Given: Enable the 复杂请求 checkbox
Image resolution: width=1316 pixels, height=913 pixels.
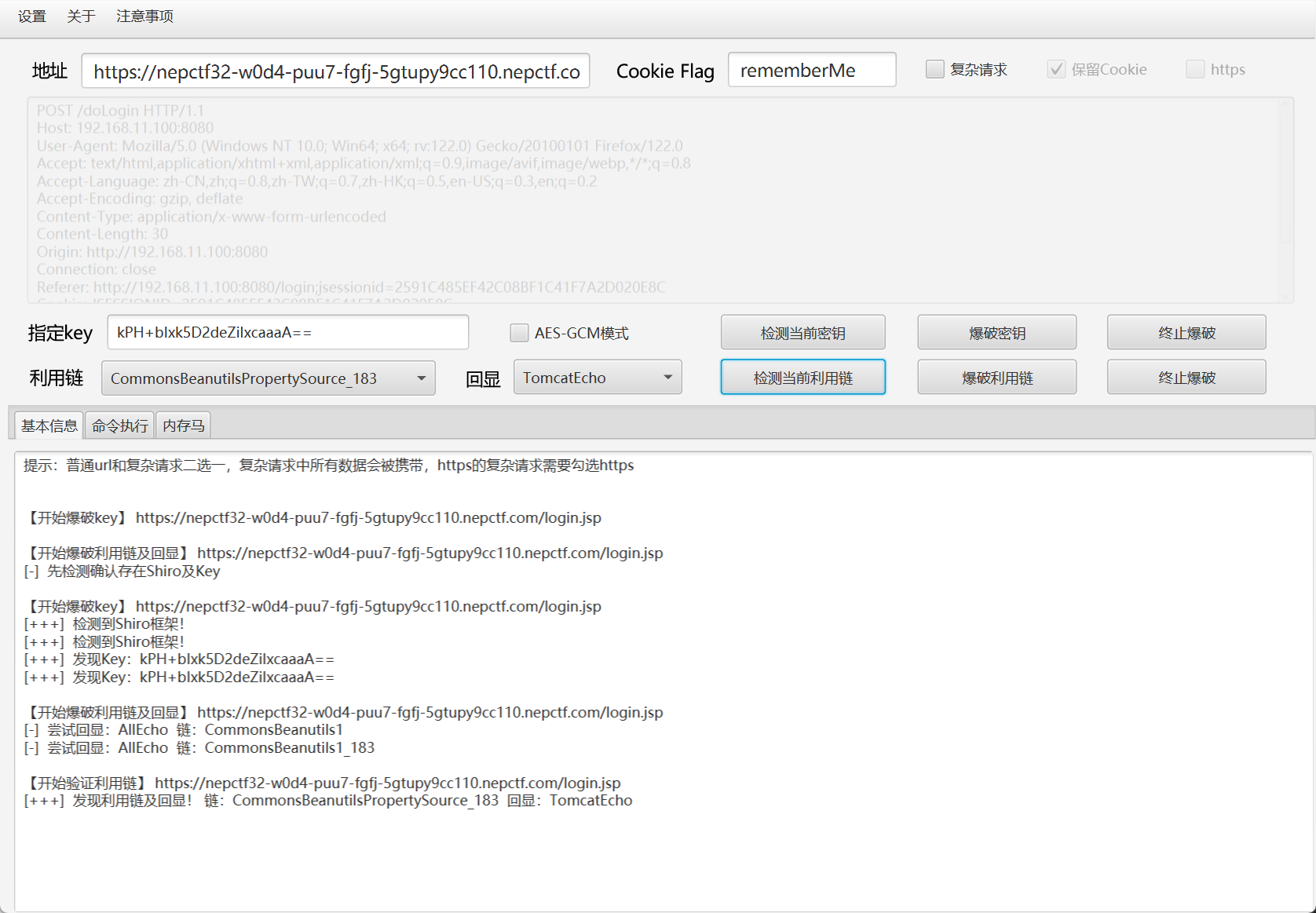Looking at the screenshot, I should 934,69.
